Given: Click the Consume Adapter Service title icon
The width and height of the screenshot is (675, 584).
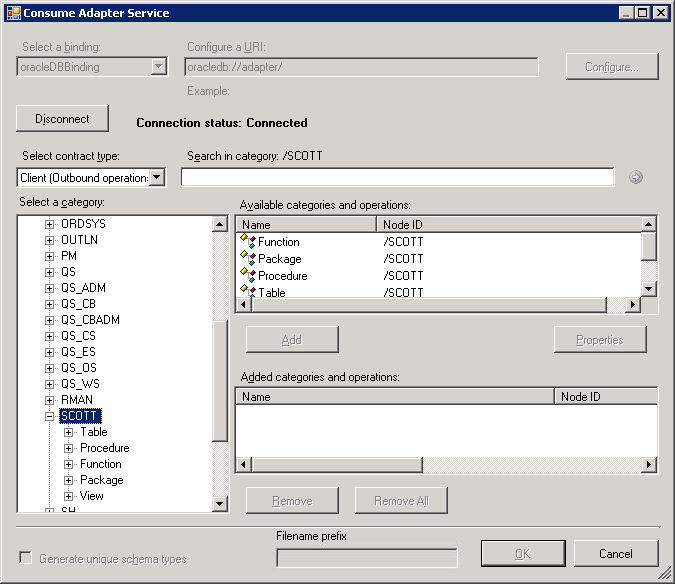Looking at the screenshot, I should (14, 13).
